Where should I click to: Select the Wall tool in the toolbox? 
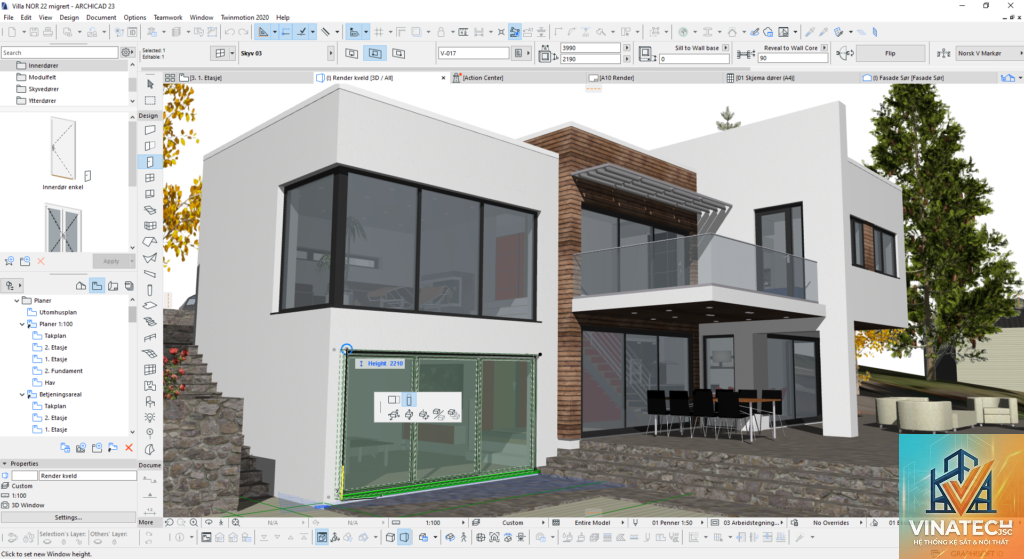click(150, 129)
